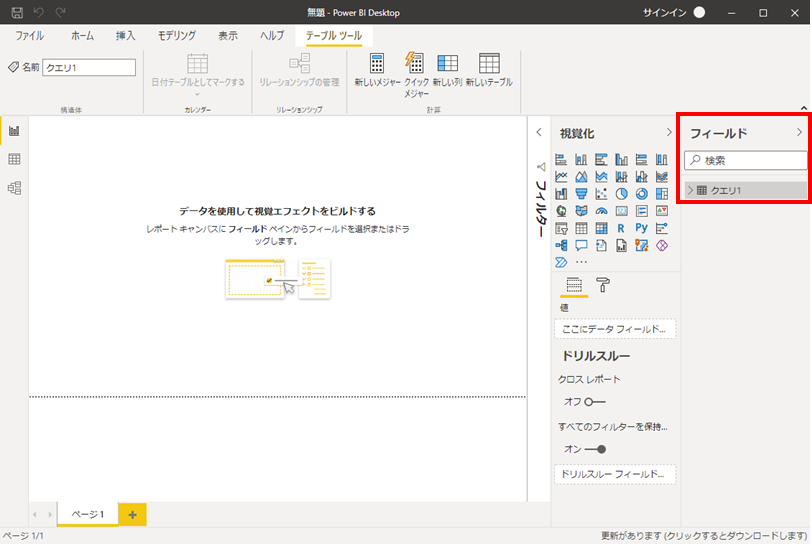
Task: Select the R script visual icon
Action: tap(621, 228)
